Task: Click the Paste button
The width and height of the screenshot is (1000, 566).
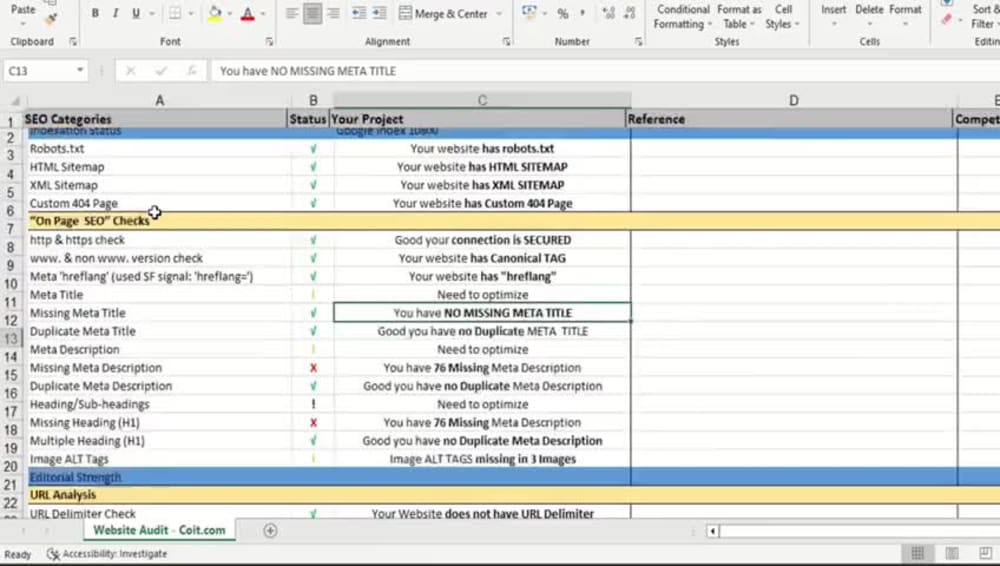Action: coord(23,10)
